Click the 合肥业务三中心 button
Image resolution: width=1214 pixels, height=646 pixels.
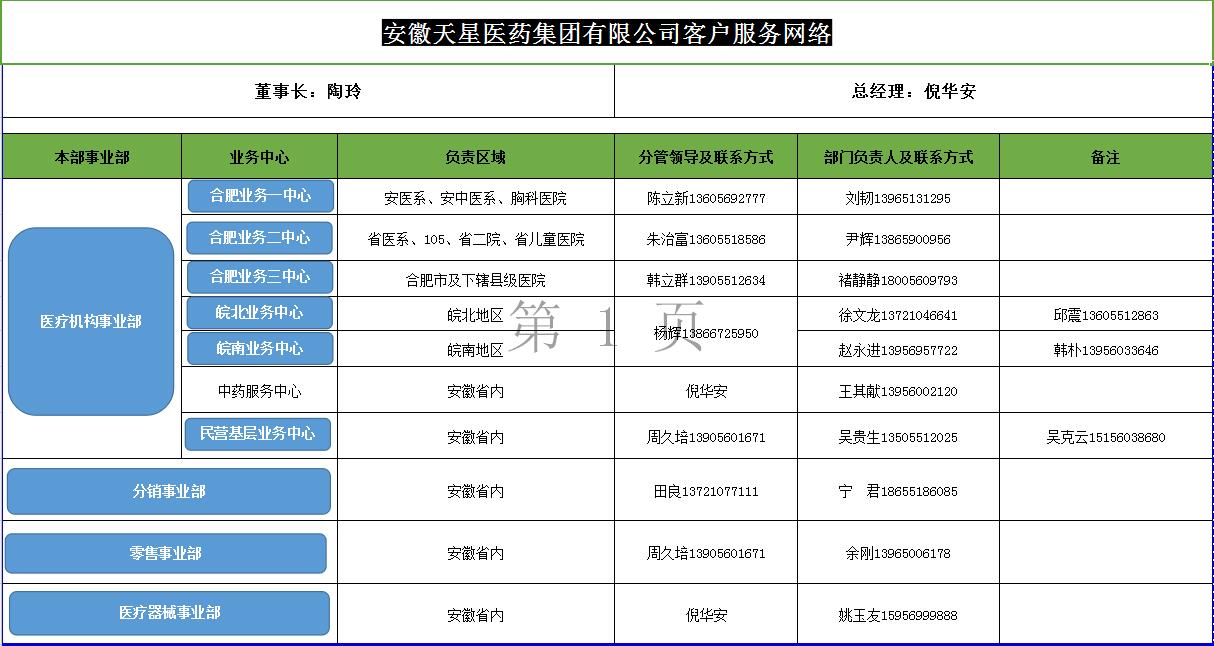pos(259,277)
